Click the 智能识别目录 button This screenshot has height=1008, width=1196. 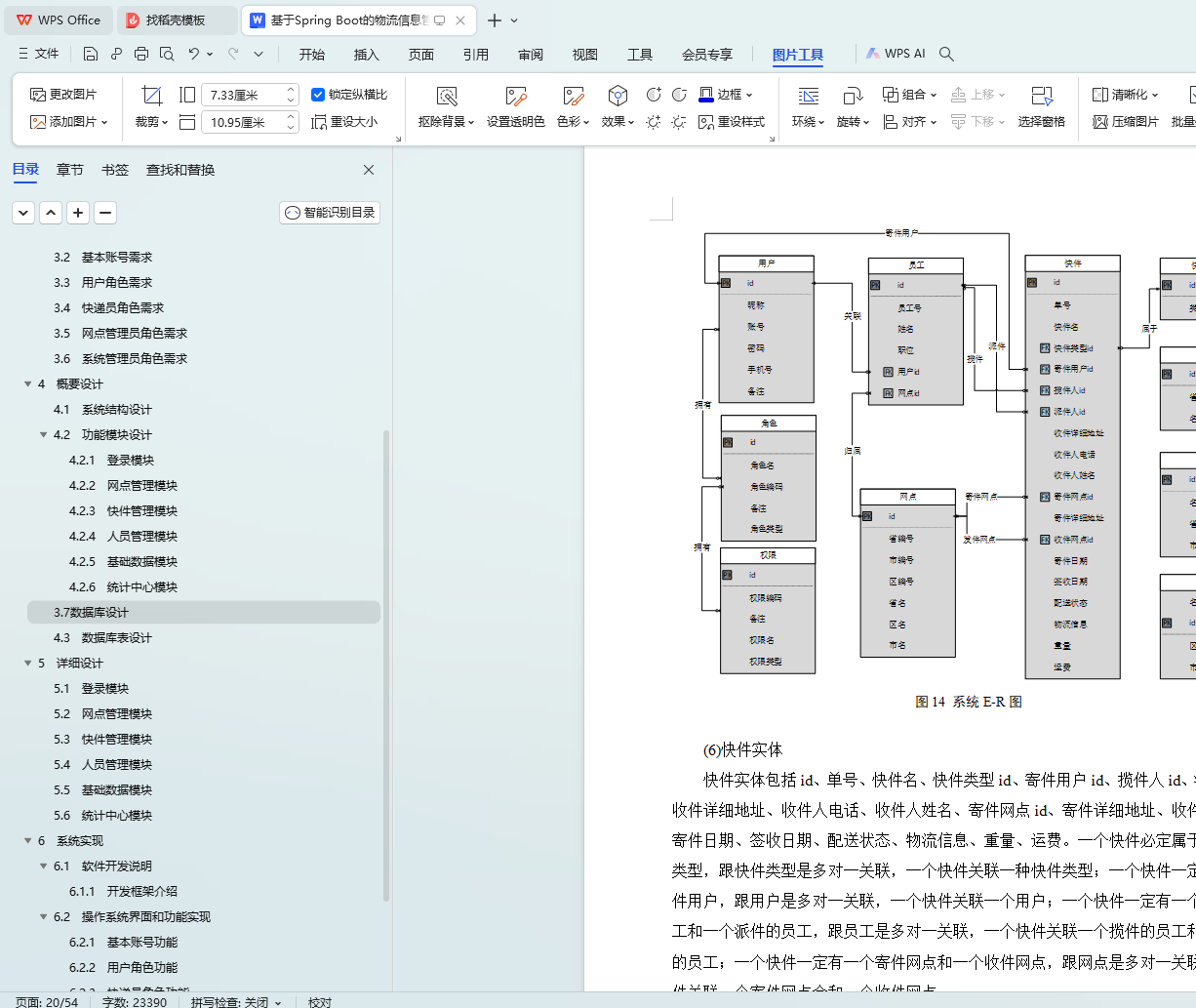(x=330, y=212)
